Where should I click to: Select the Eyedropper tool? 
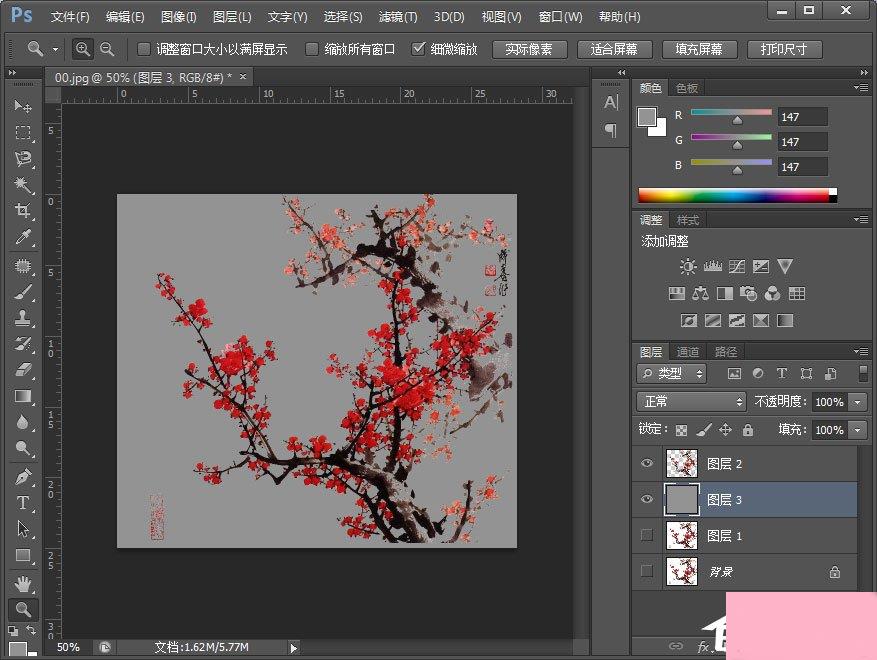coord(23,237)
